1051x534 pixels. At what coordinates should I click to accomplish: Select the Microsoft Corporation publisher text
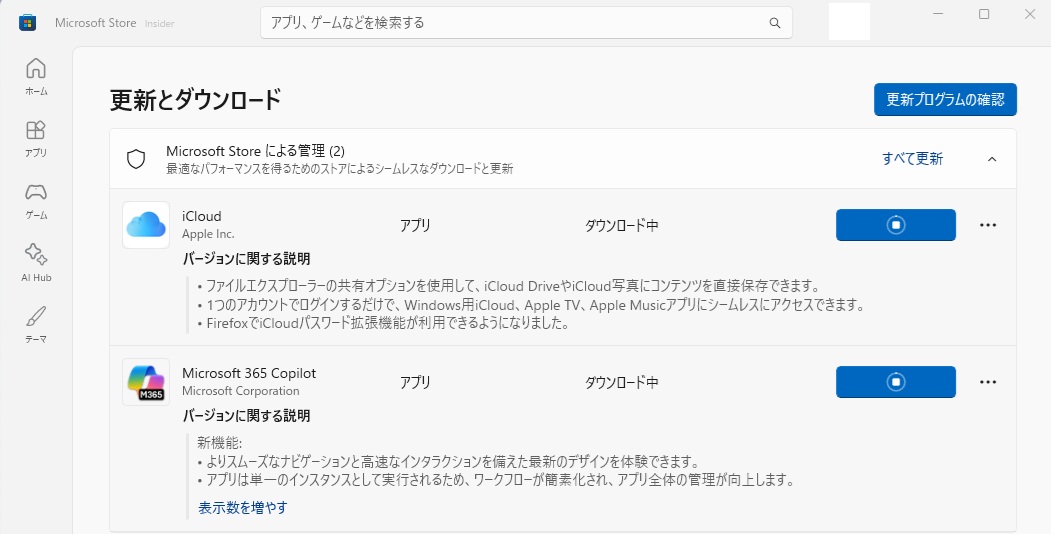(x=241, y=391)
